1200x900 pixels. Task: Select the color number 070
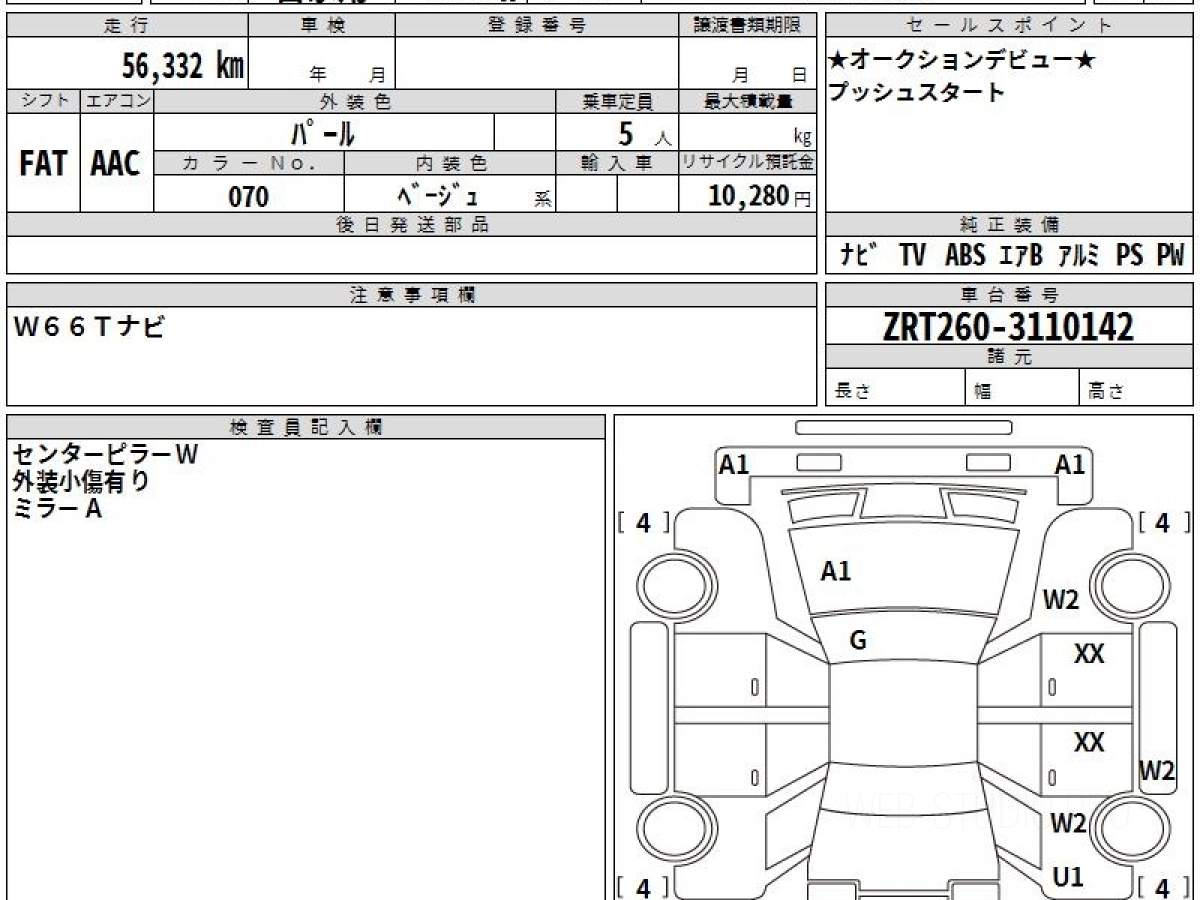point(249,196)
